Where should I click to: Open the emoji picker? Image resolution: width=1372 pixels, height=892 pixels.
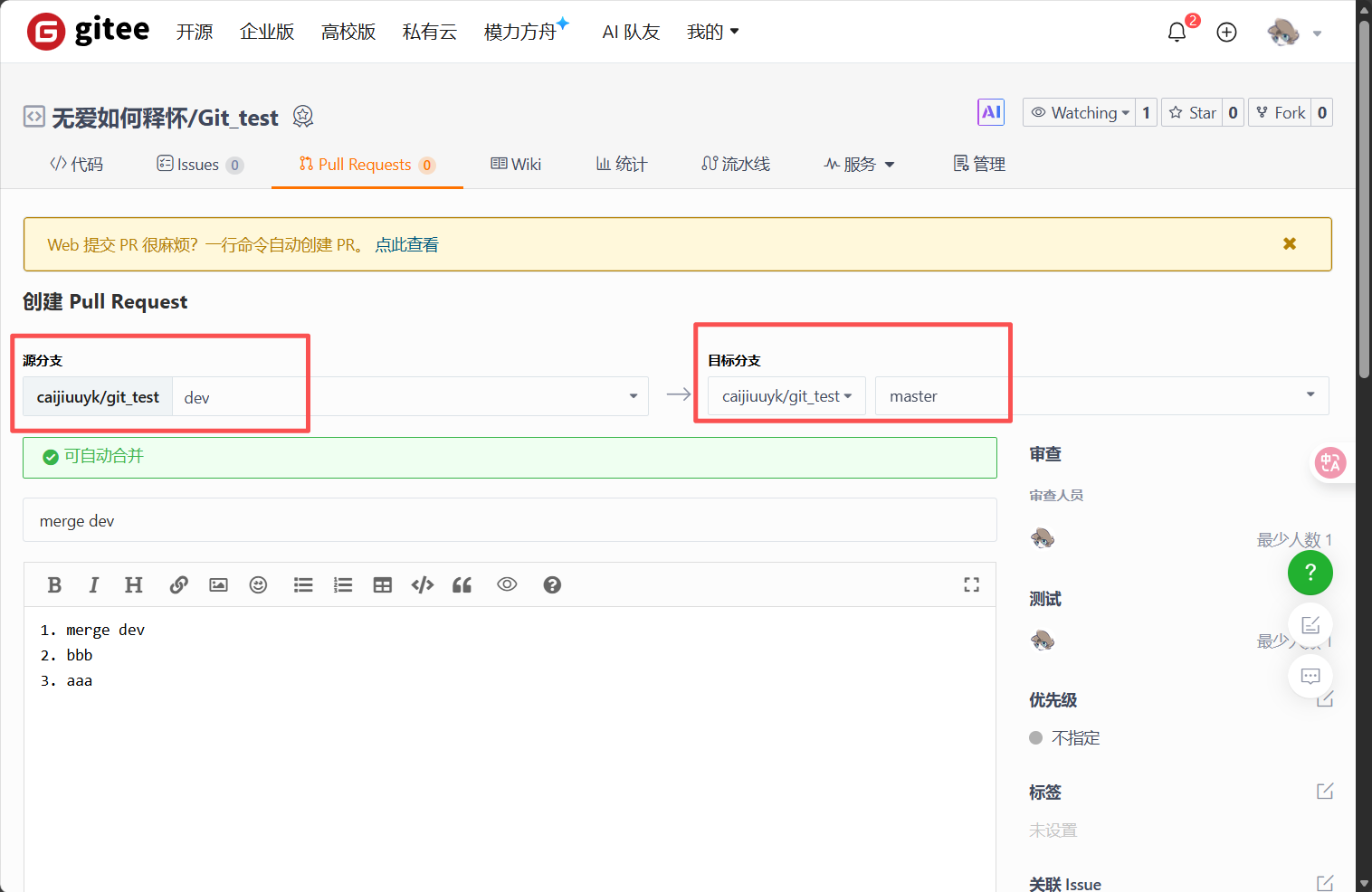[258, 585]
